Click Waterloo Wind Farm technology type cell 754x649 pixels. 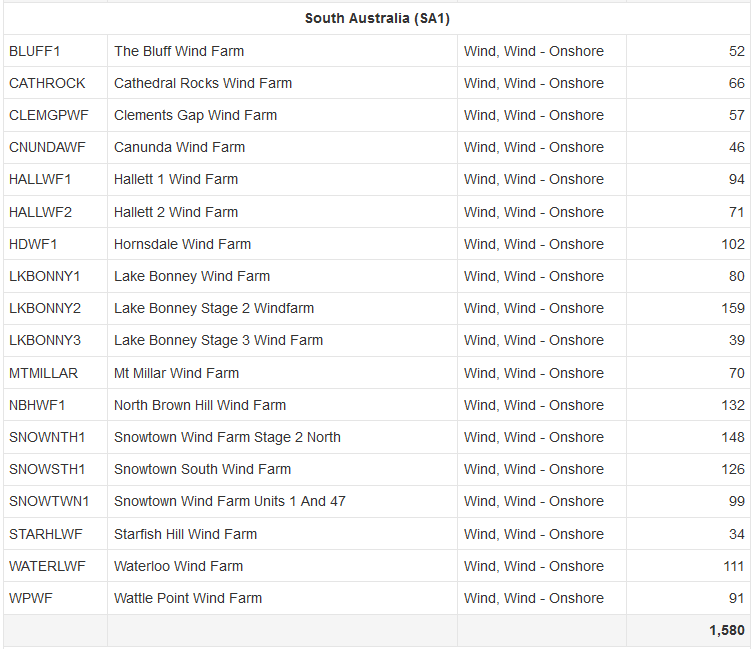click(x=534, y=566)
